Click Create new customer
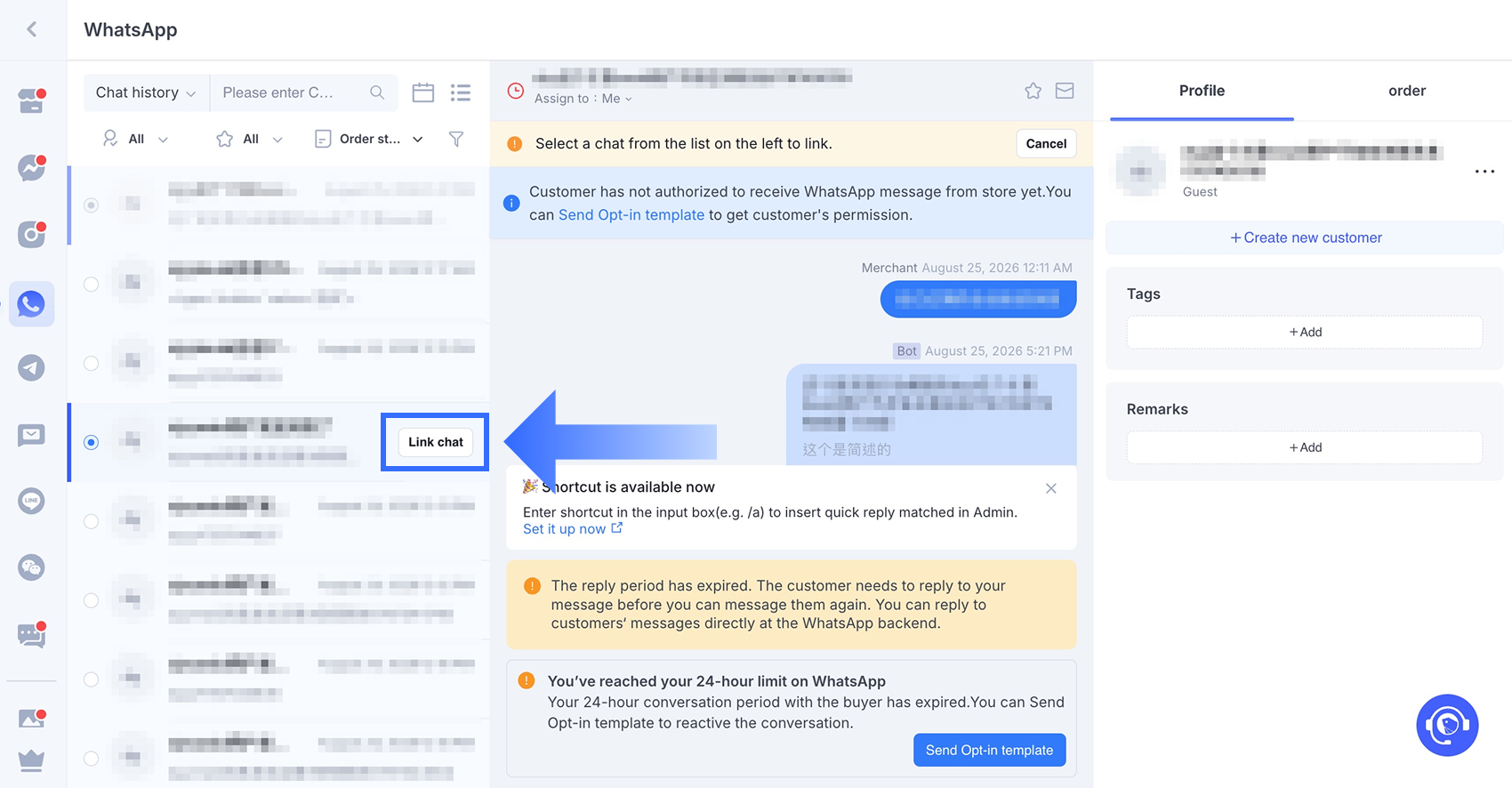Image resolution: width=1512 pixels, height=788 pixels. pos(1305,237)
